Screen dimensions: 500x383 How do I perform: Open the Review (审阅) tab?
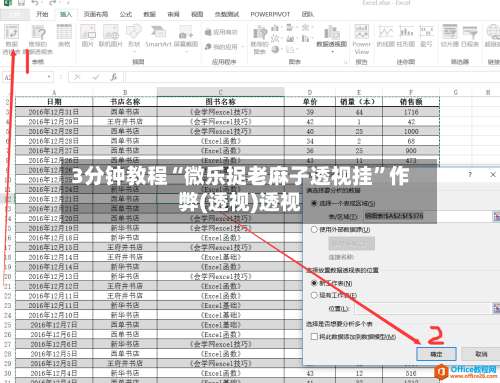[173, 14]
